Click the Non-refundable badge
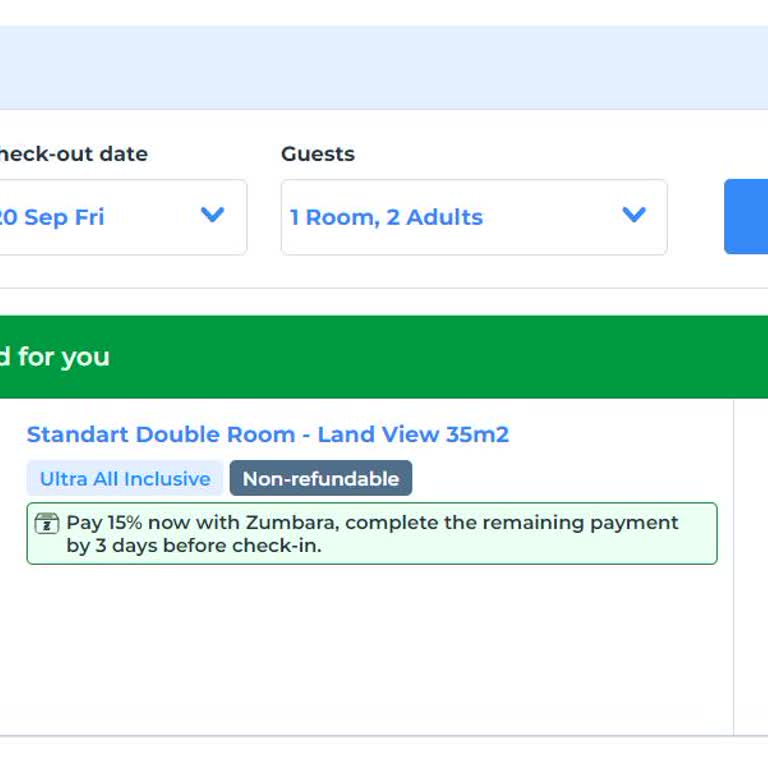This screenshot has height=768, width=768. coord(320,479)
